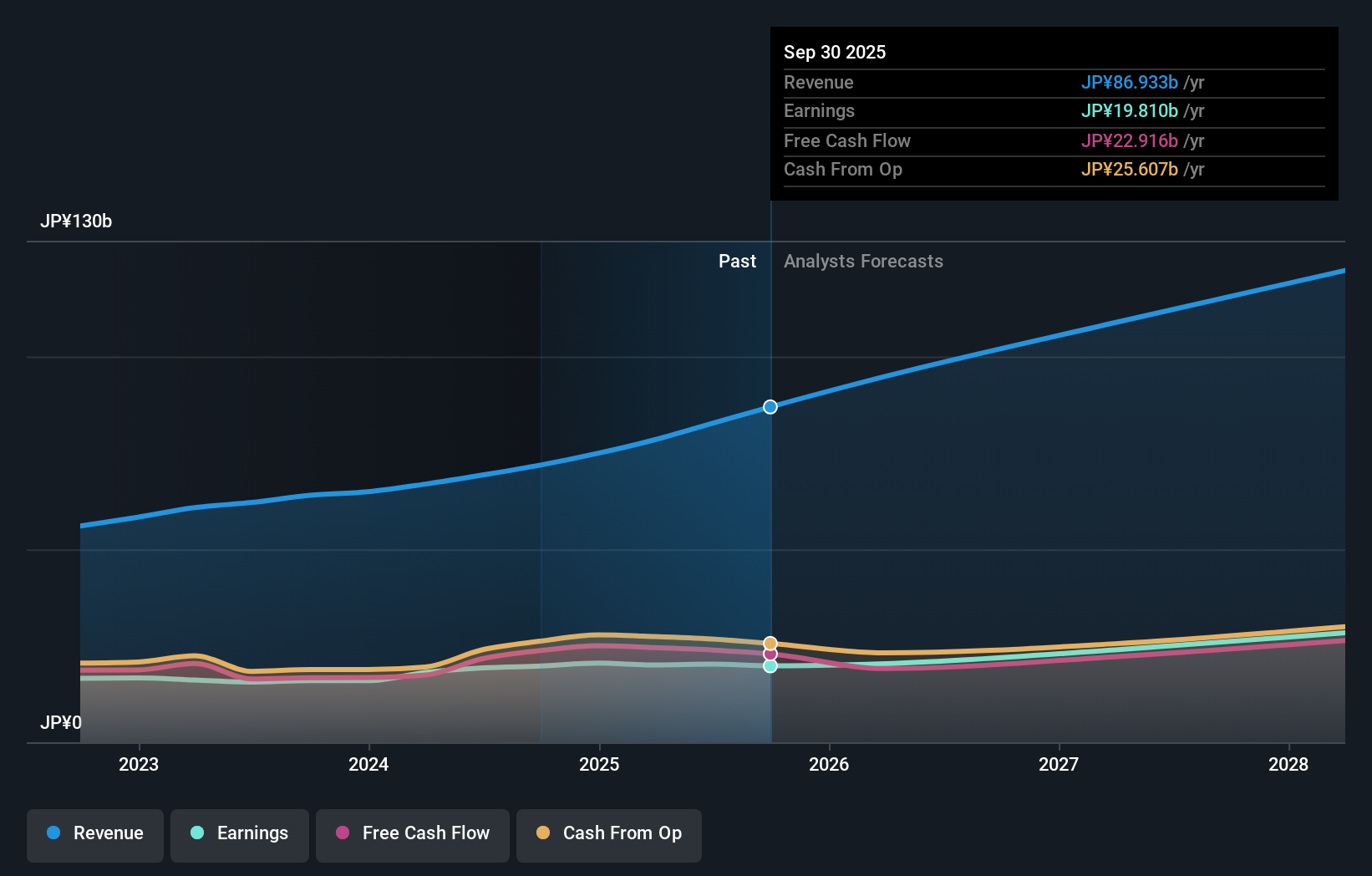Toggle the Revenue series visibility

(x=94, y=833)
